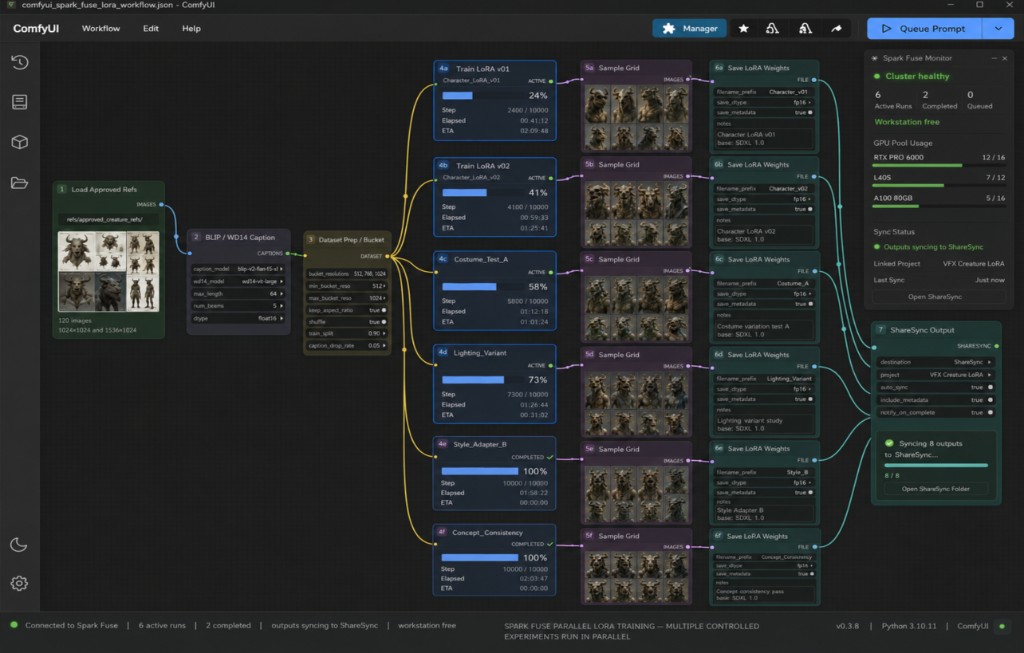
Task: Click the FILE output port of node 6a
Action: pos(814,80)
